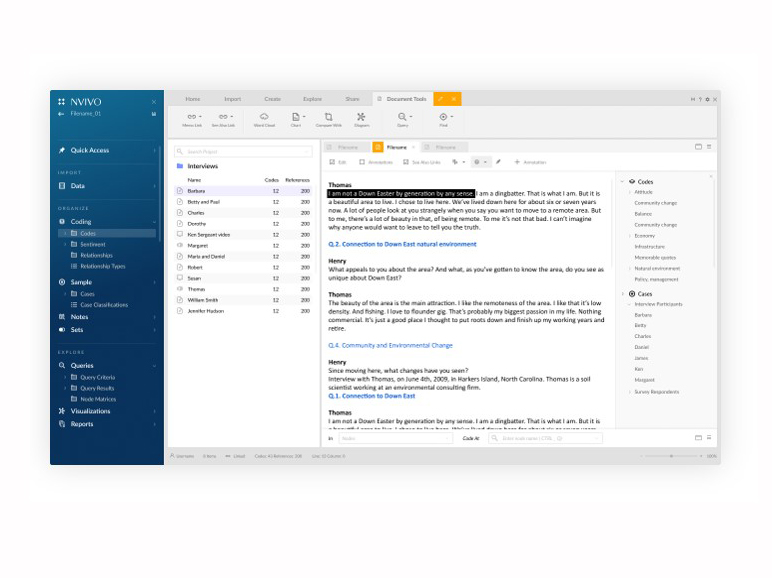Collapse the Coding section in sidebar

click(x=154, y=222)
